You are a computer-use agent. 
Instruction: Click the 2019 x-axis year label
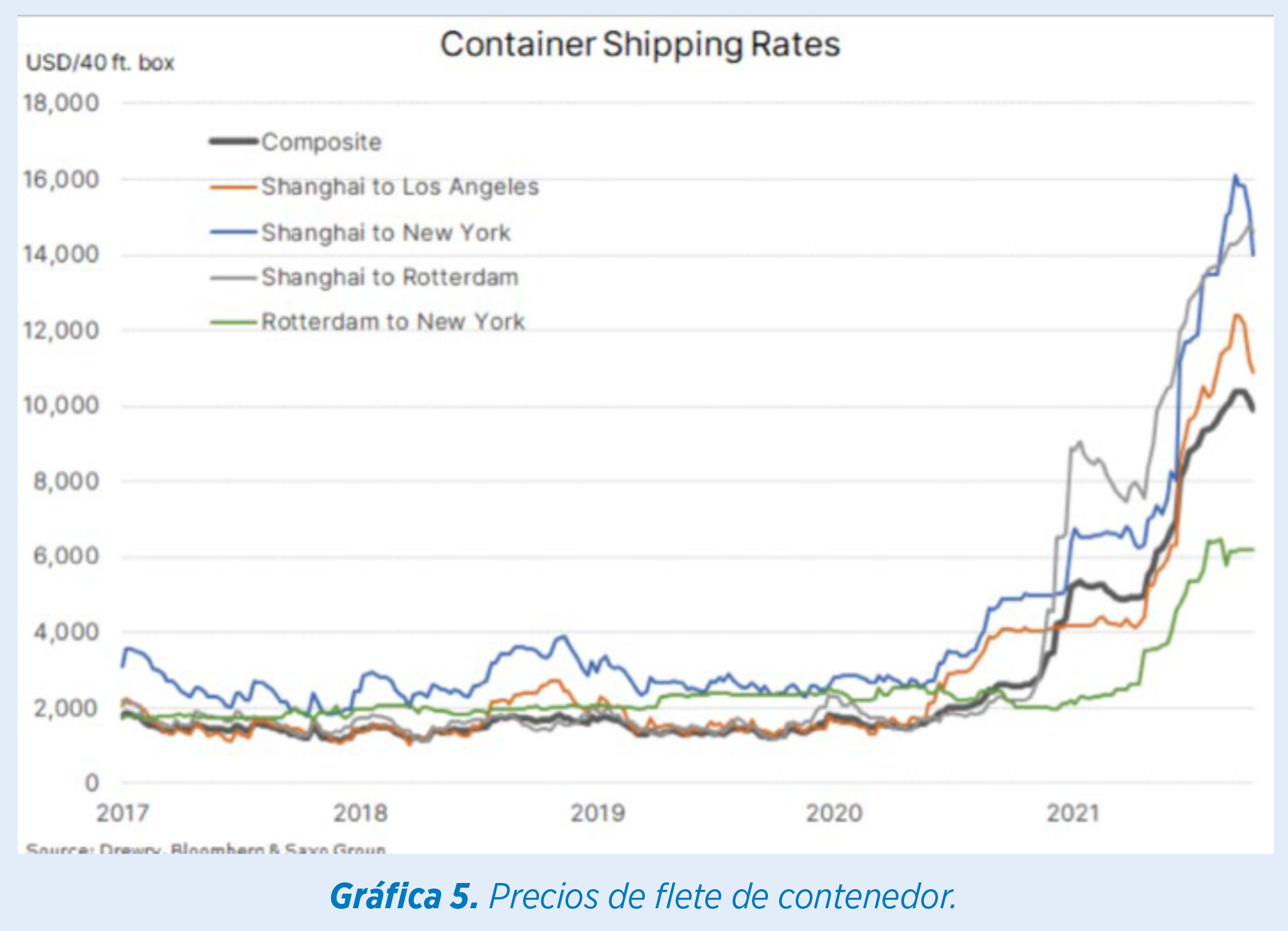pos(598,813)
